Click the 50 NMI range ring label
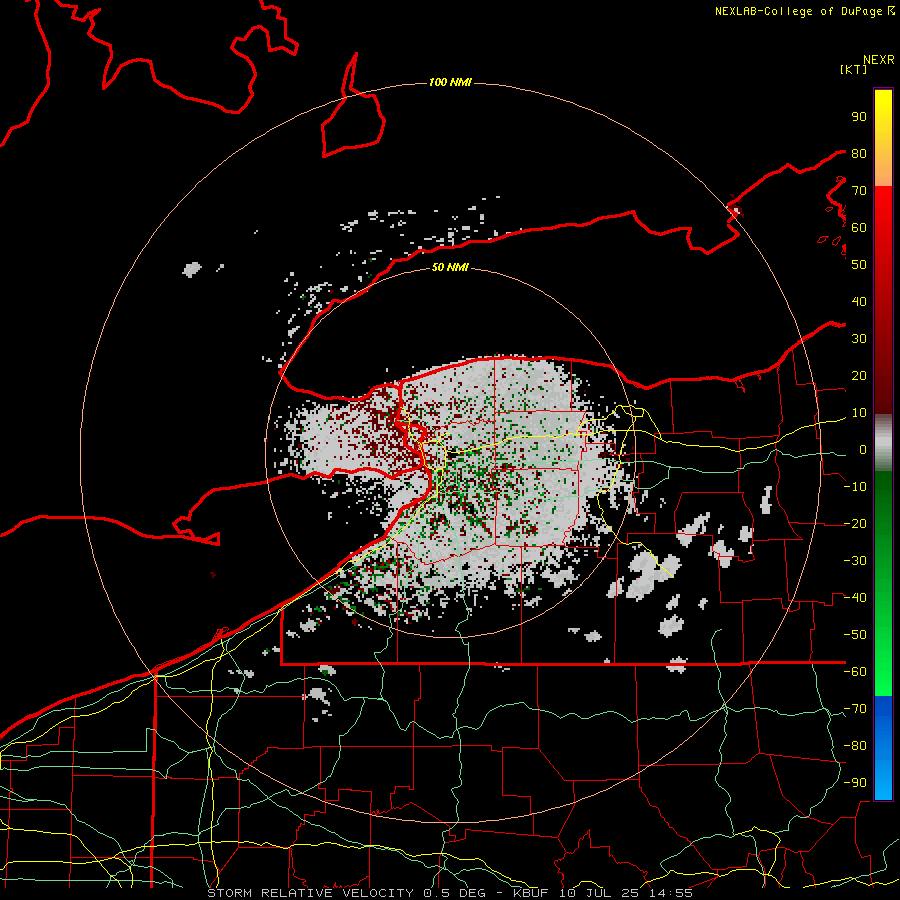The width and height of the screenshot is (900, 900). (450, 267)
